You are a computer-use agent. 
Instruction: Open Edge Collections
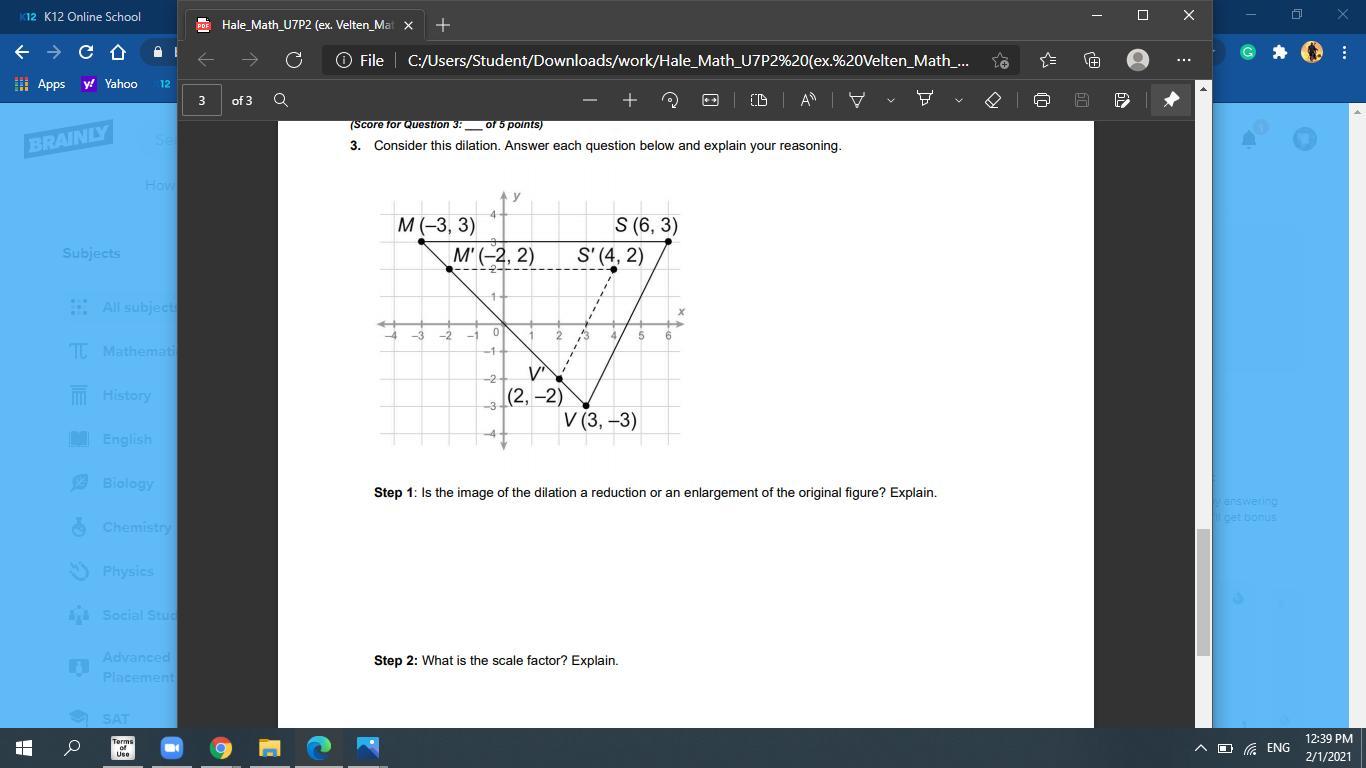coord(1092,60)
